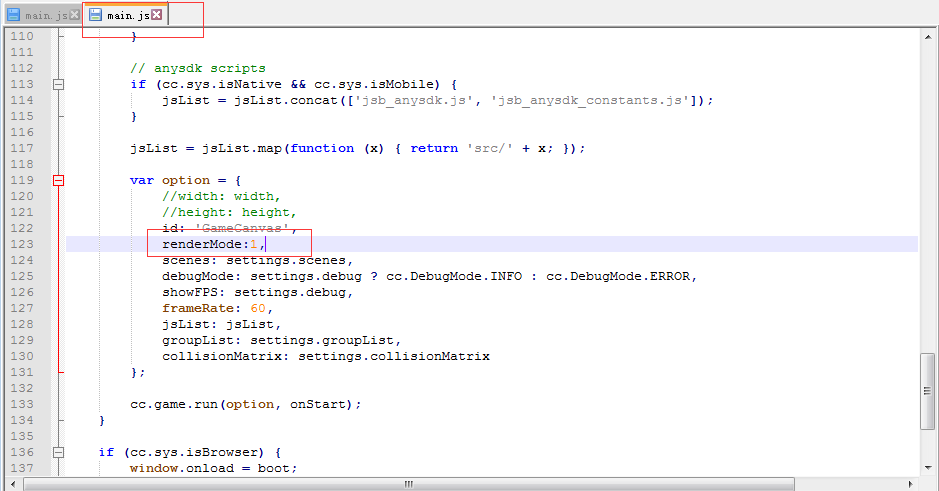Click the 'var' keyword on line 119
This screenshot has width=939, height=491.
(142, 180)
